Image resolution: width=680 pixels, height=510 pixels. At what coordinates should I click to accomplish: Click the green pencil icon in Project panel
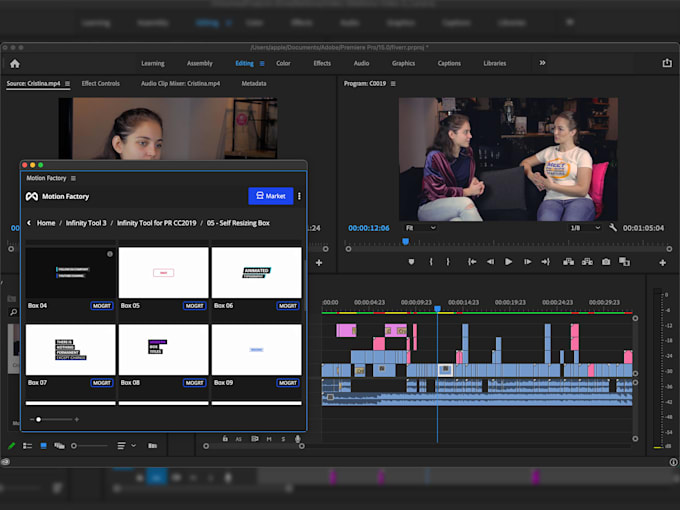12,445
